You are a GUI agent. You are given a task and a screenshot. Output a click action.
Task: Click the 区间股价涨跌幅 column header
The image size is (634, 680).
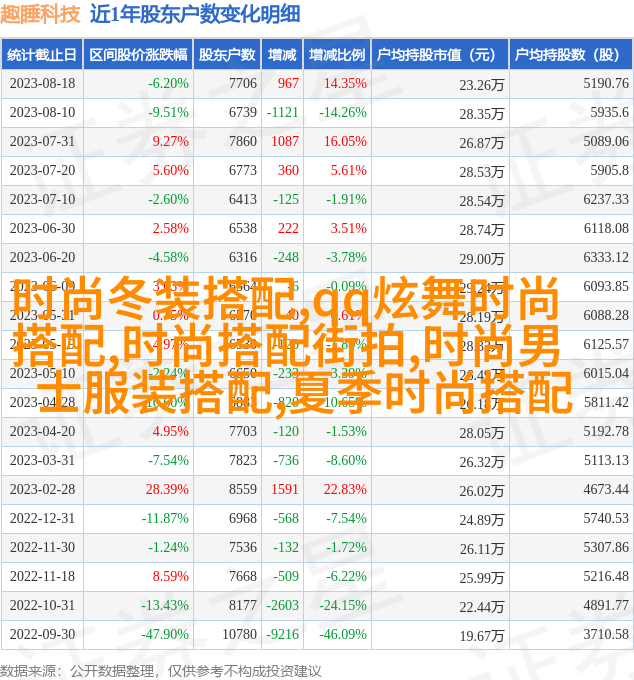coord(138,55)
